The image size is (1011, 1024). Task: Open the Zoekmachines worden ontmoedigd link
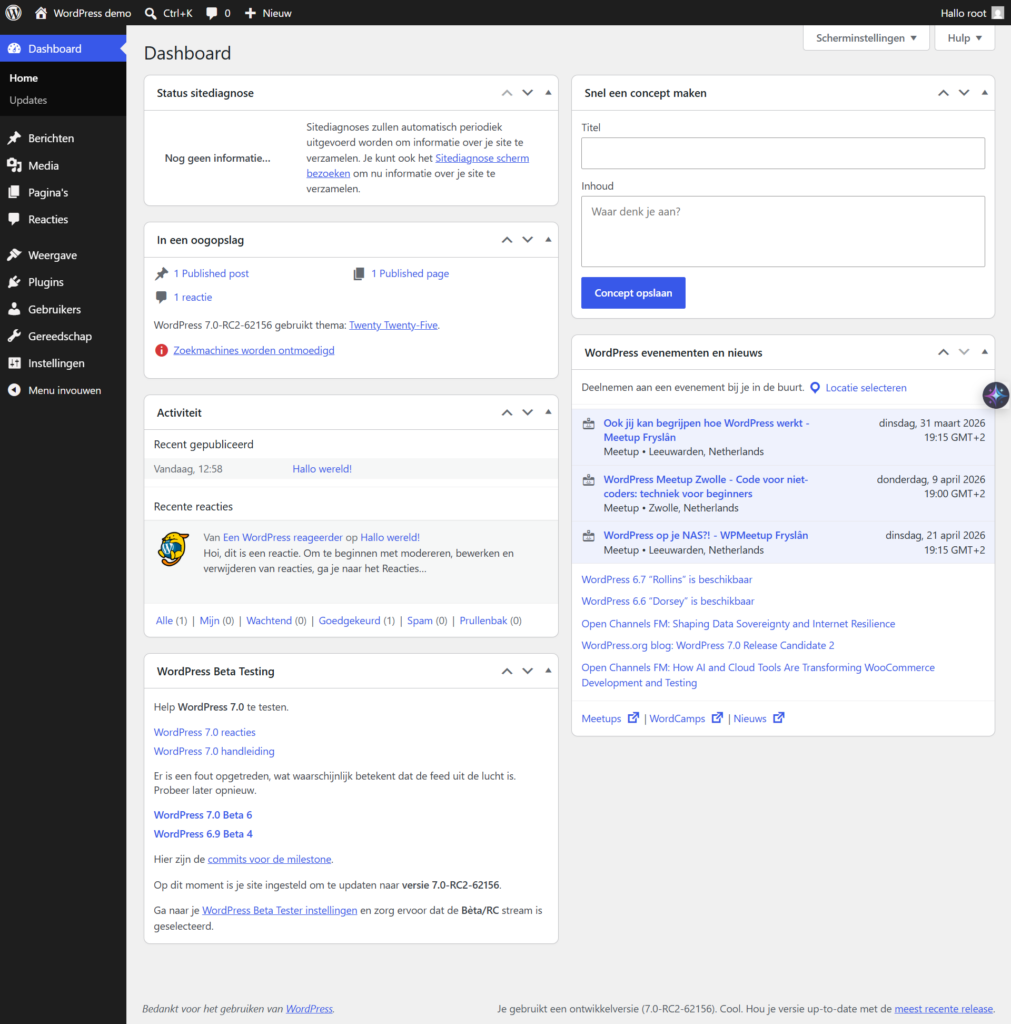point(253,351)
